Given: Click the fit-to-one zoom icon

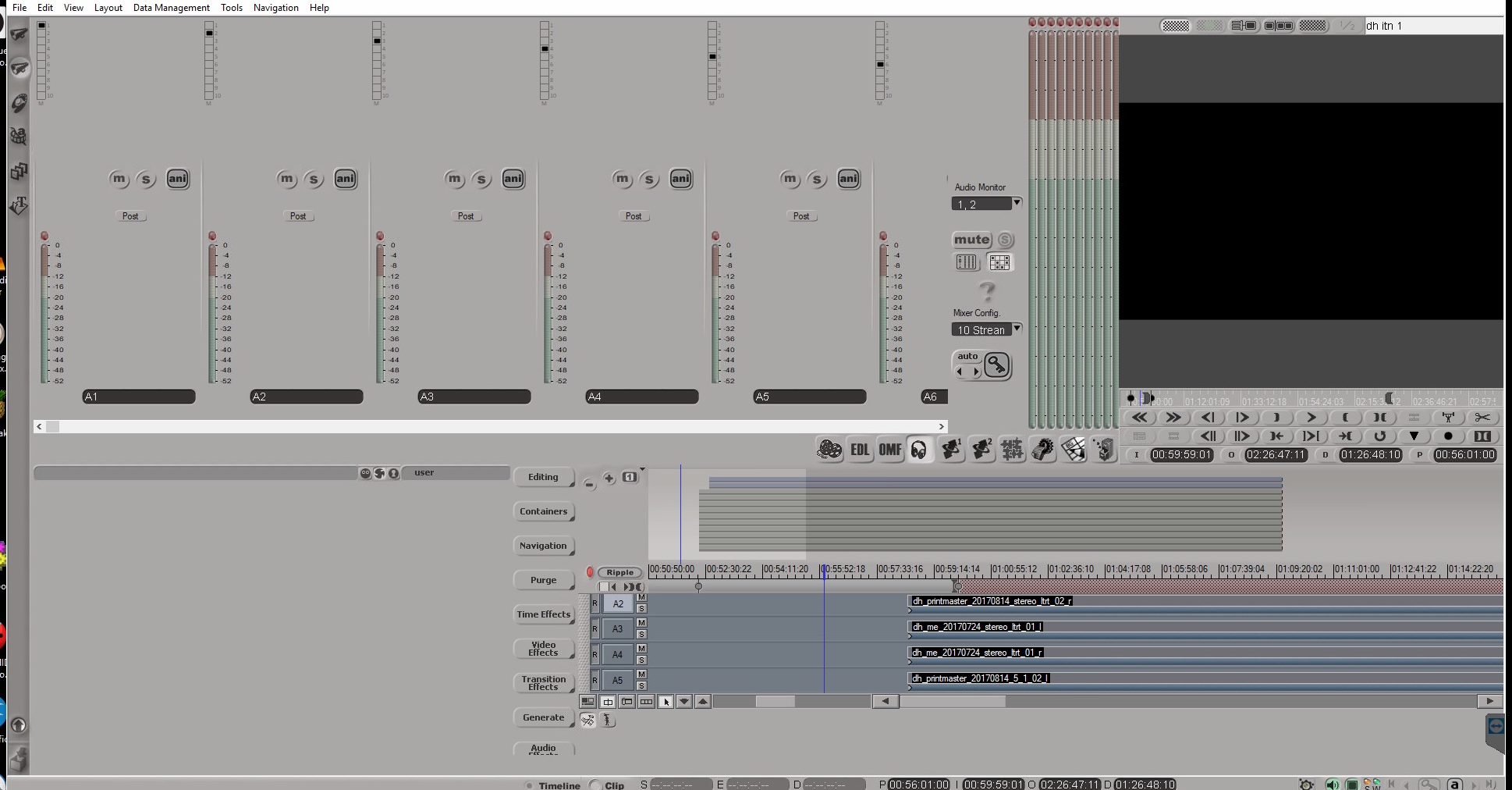Looking at the screenshot, I should pos(630,477).
